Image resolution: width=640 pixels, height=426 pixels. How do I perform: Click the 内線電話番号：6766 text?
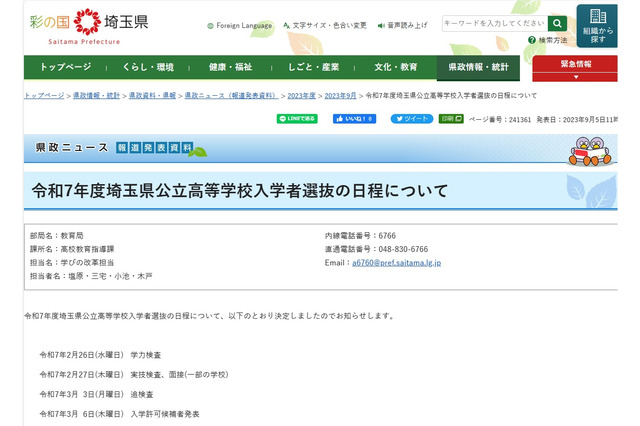(360, 236)
